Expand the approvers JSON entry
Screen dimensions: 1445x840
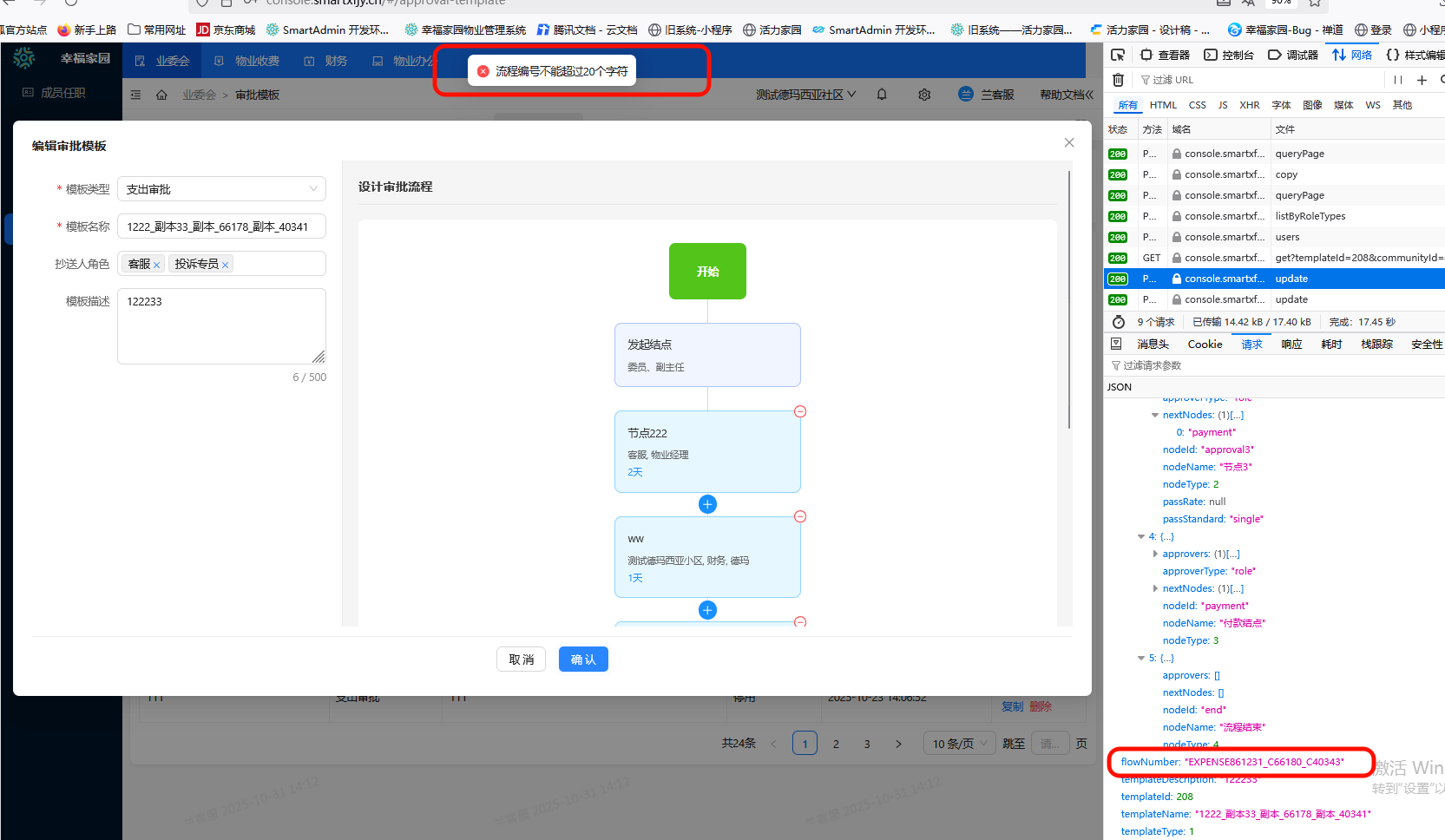(1155, 554)
